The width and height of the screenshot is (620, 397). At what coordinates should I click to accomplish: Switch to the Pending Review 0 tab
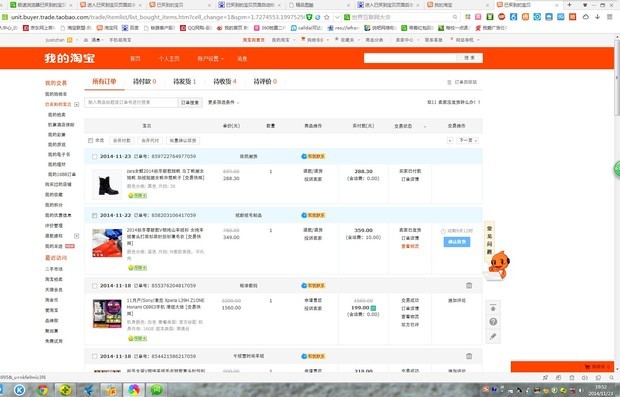coord(265,81)
